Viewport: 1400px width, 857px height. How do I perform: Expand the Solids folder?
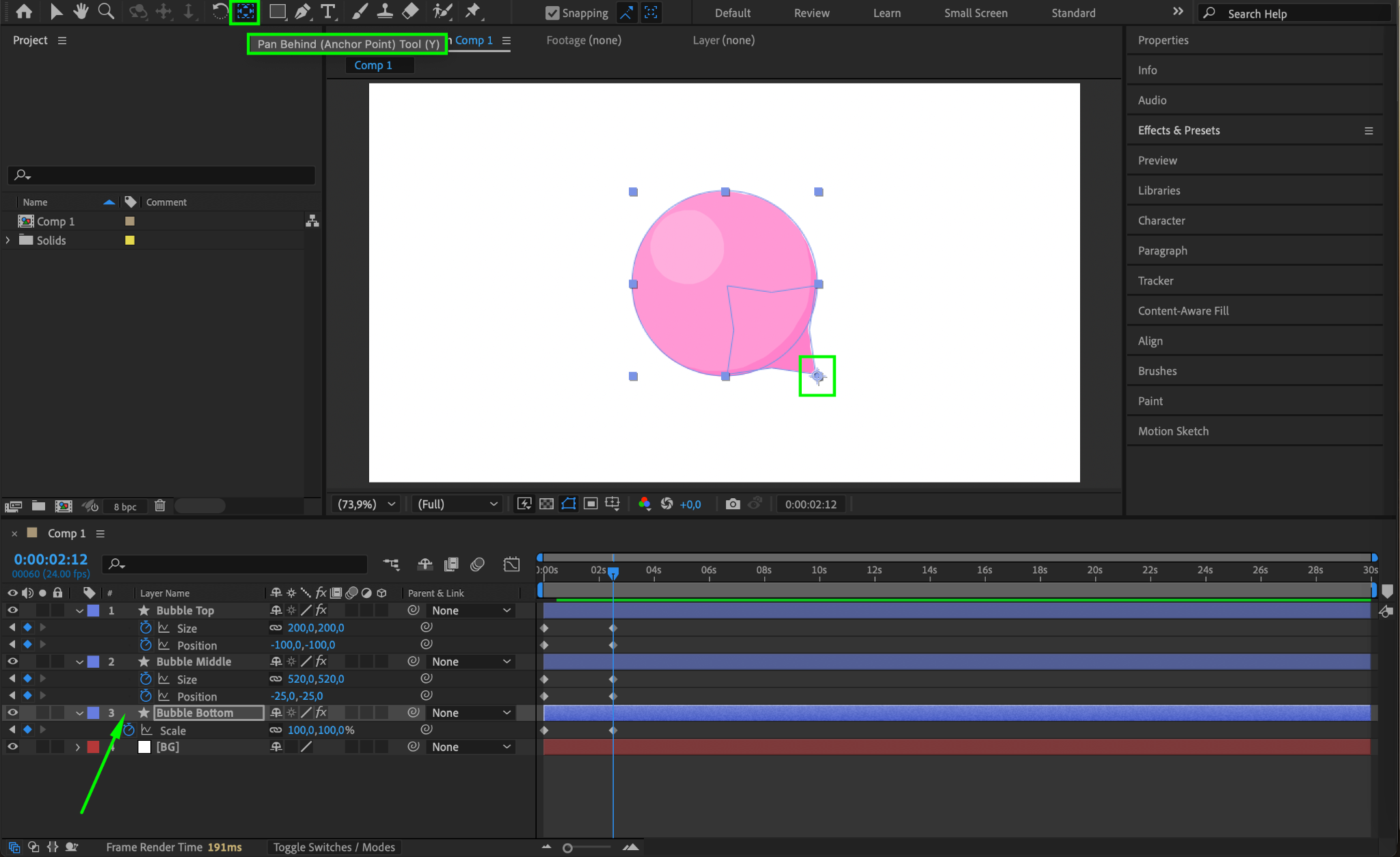8,241
